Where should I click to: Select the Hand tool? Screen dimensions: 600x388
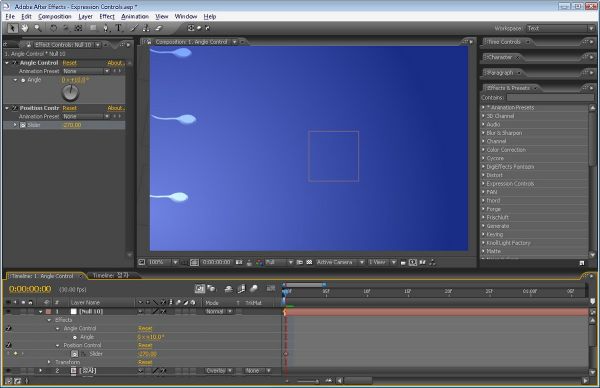25,28
